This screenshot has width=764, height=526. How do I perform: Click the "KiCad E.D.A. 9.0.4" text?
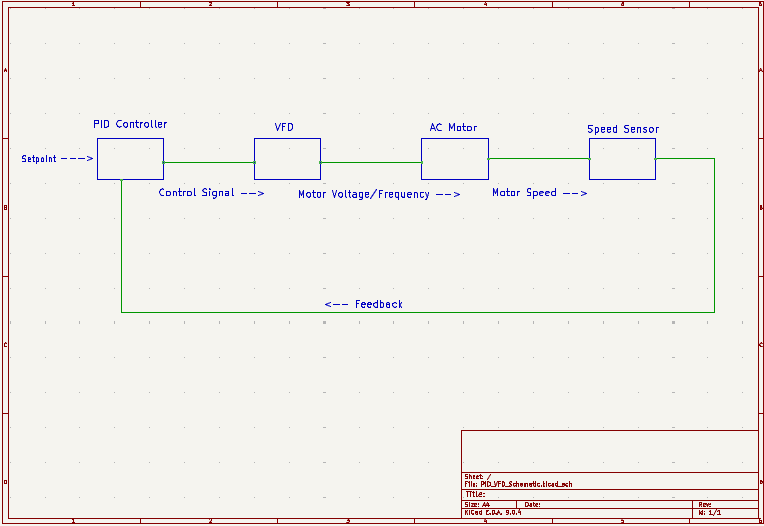tap(493, 513)
